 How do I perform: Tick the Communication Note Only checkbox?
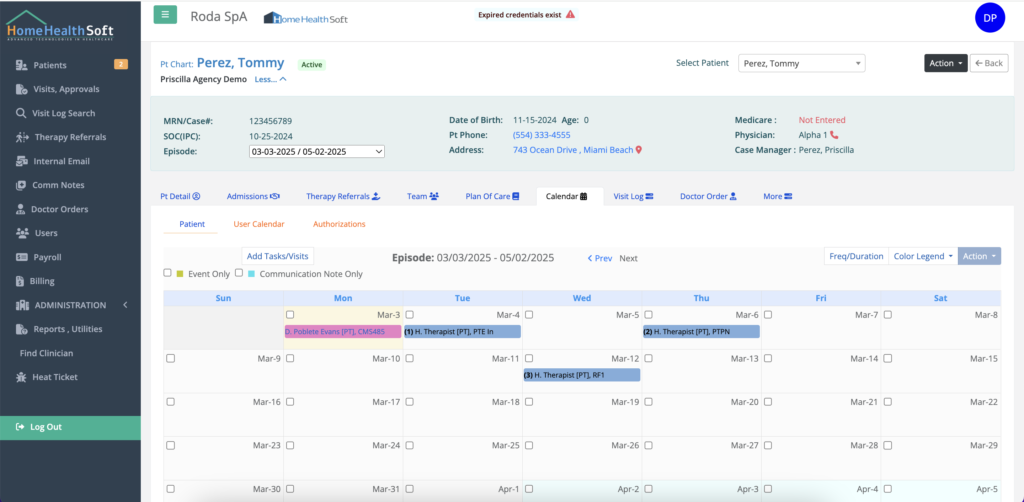coord(239,273)
